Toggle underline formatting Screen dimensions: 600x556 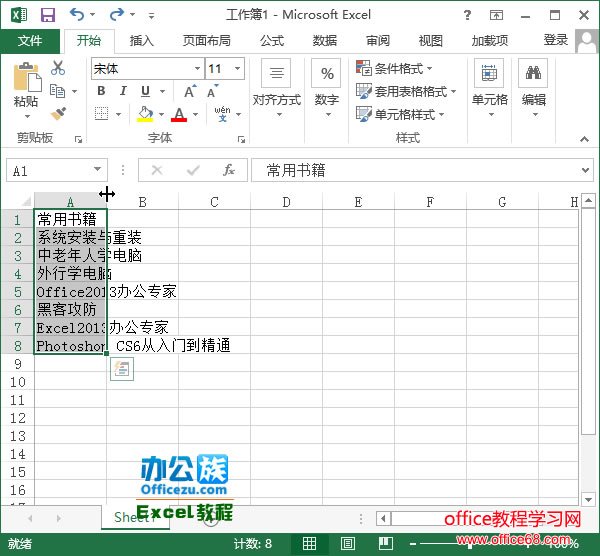[x=145, y=91]
